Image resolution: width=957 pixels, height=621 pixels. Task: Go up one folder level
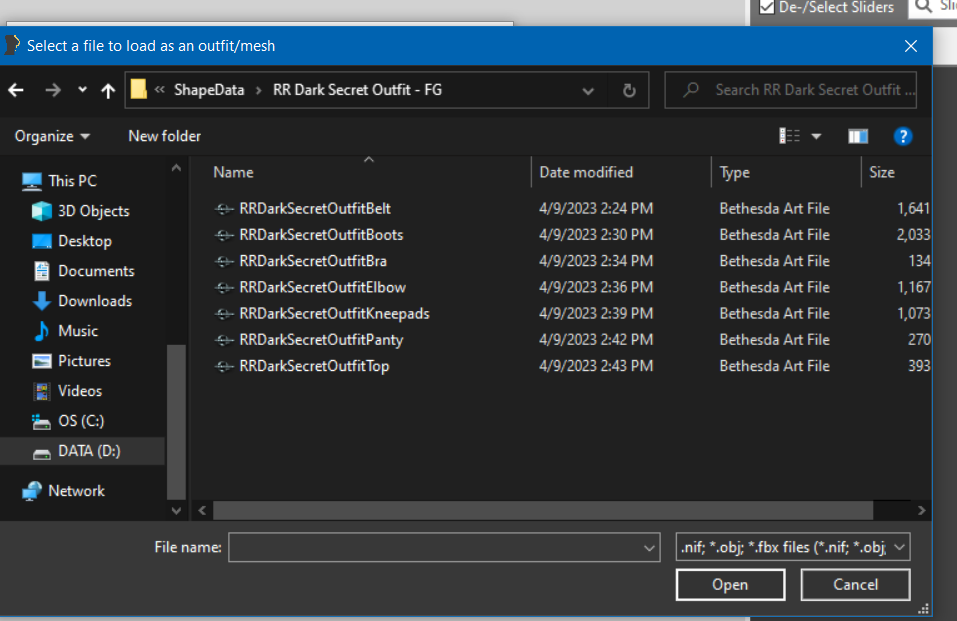coord(108,90)
